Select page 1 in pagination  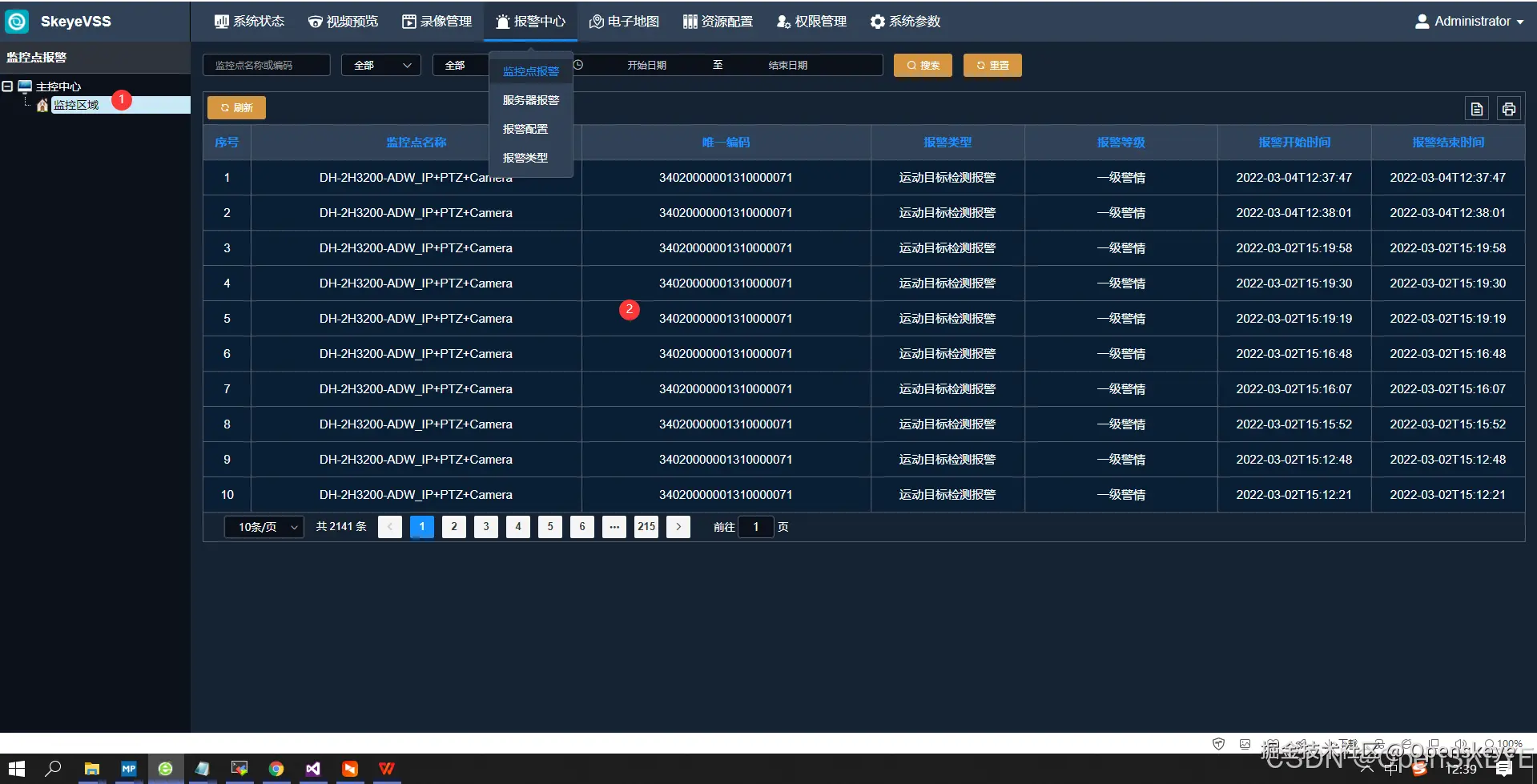[422, 527]
